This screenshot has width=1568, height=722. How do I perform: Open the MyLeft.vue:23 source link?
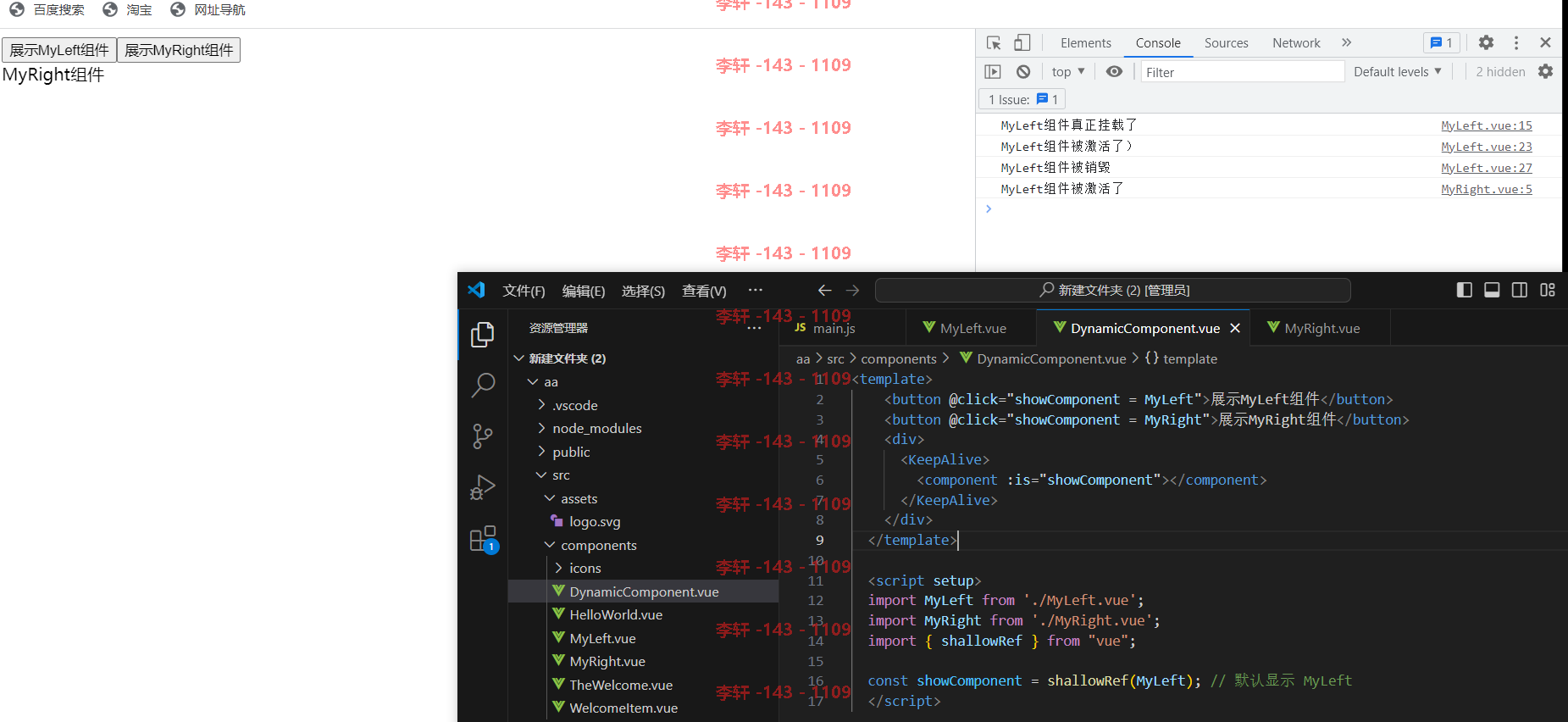pyautogui.click(x=1487, y=147)
